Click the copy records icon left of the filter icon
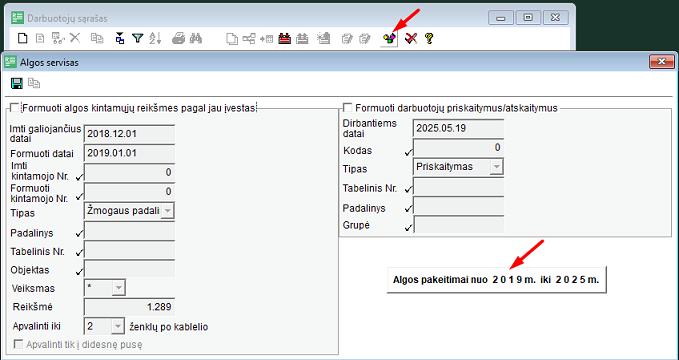The image size is (679, 360). (x=97, y=39)
